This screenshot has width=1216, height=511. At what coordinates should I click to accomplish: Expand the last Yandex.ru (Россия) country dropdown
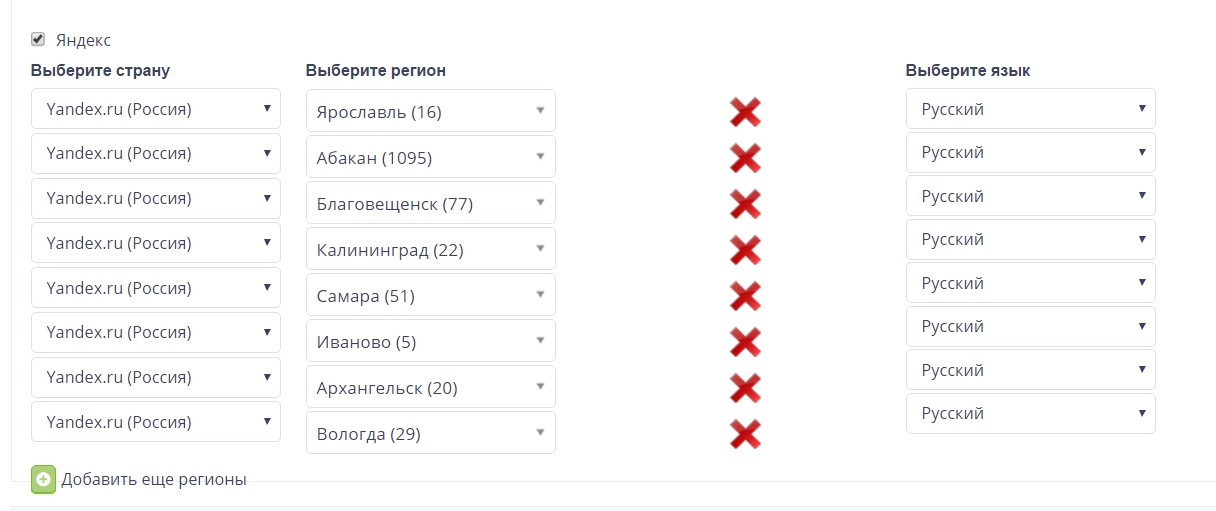click(x=156, y=421)
